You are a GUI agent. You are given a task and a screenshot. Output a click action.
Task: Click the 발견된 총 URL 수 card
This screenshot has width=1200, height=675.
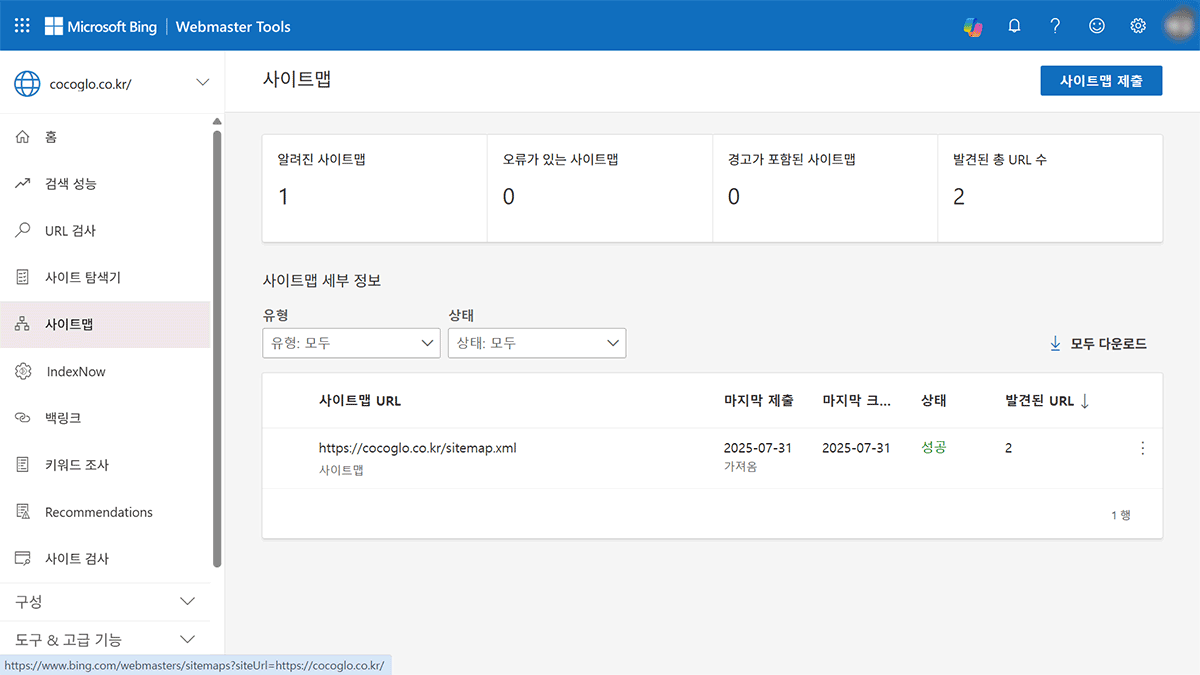pos(1050,188)
